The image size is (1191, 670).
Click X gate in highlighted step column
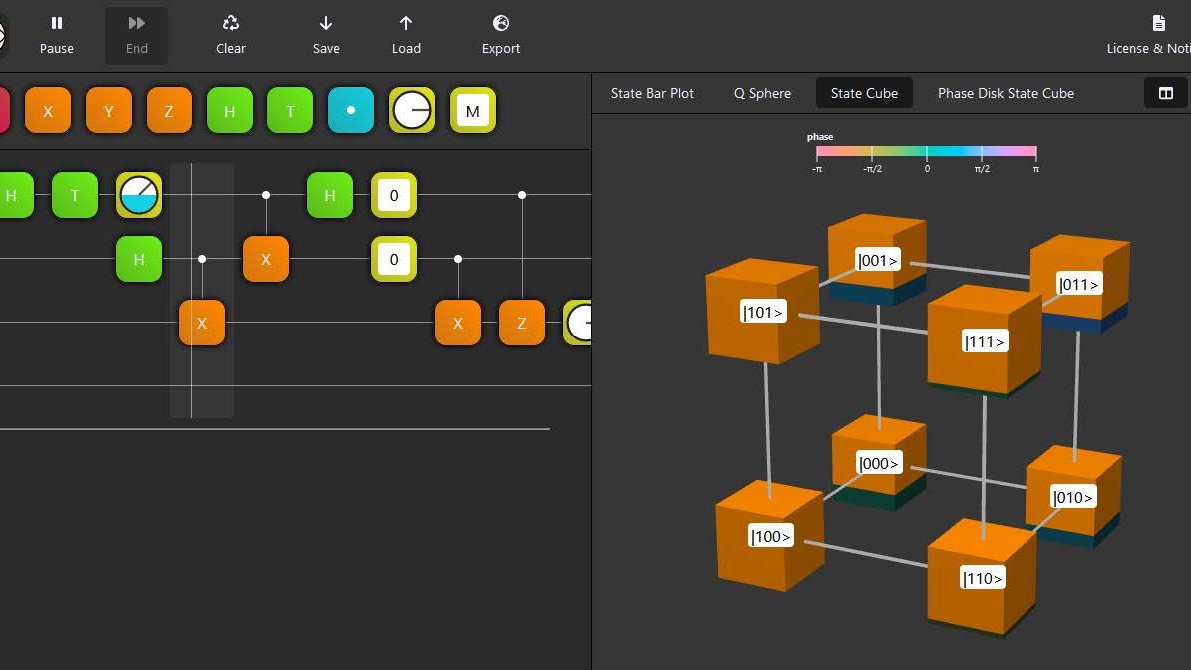(202, 323)
